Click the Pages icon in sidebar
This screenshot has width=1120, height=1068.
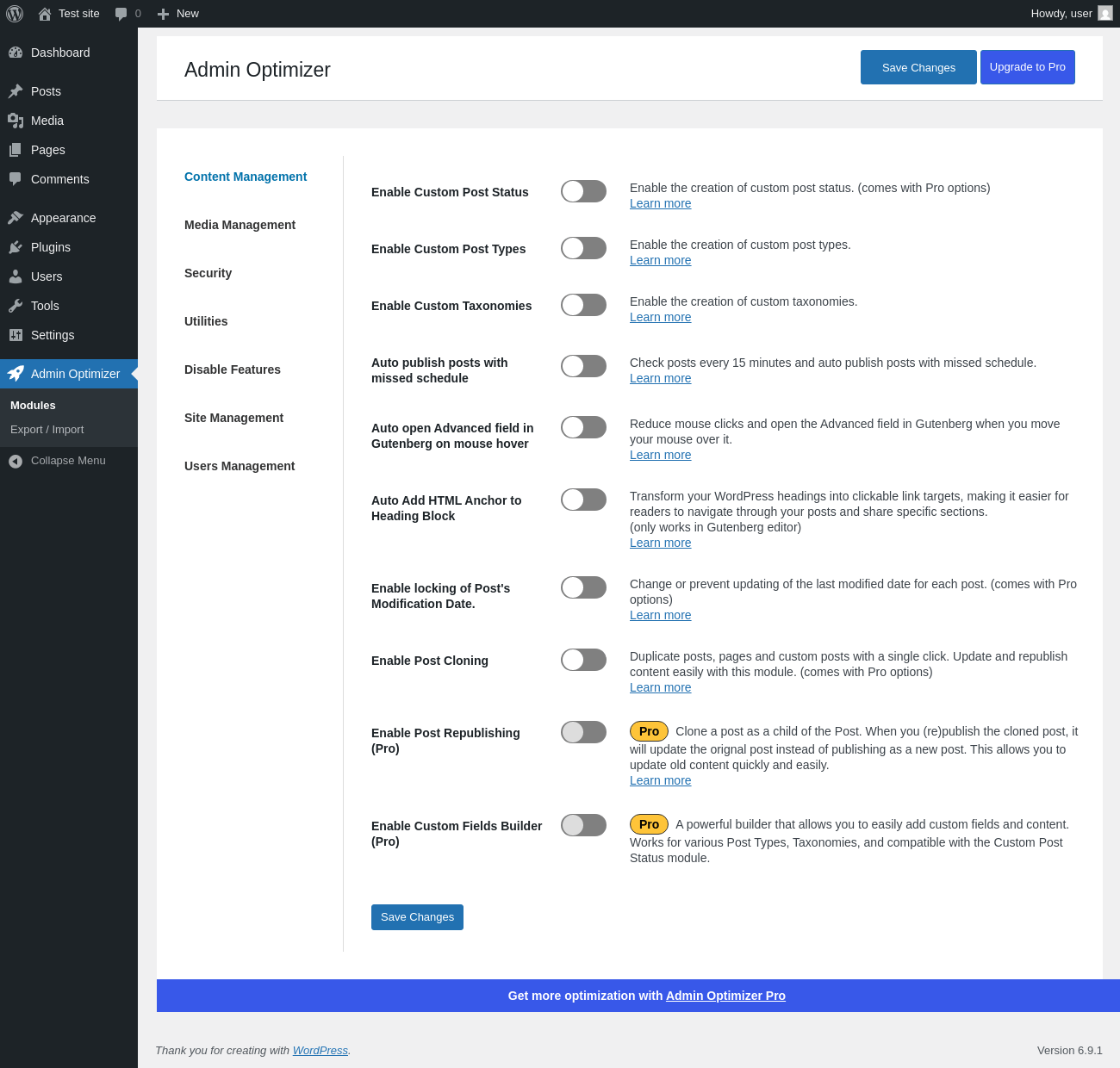tap(16, 150)
